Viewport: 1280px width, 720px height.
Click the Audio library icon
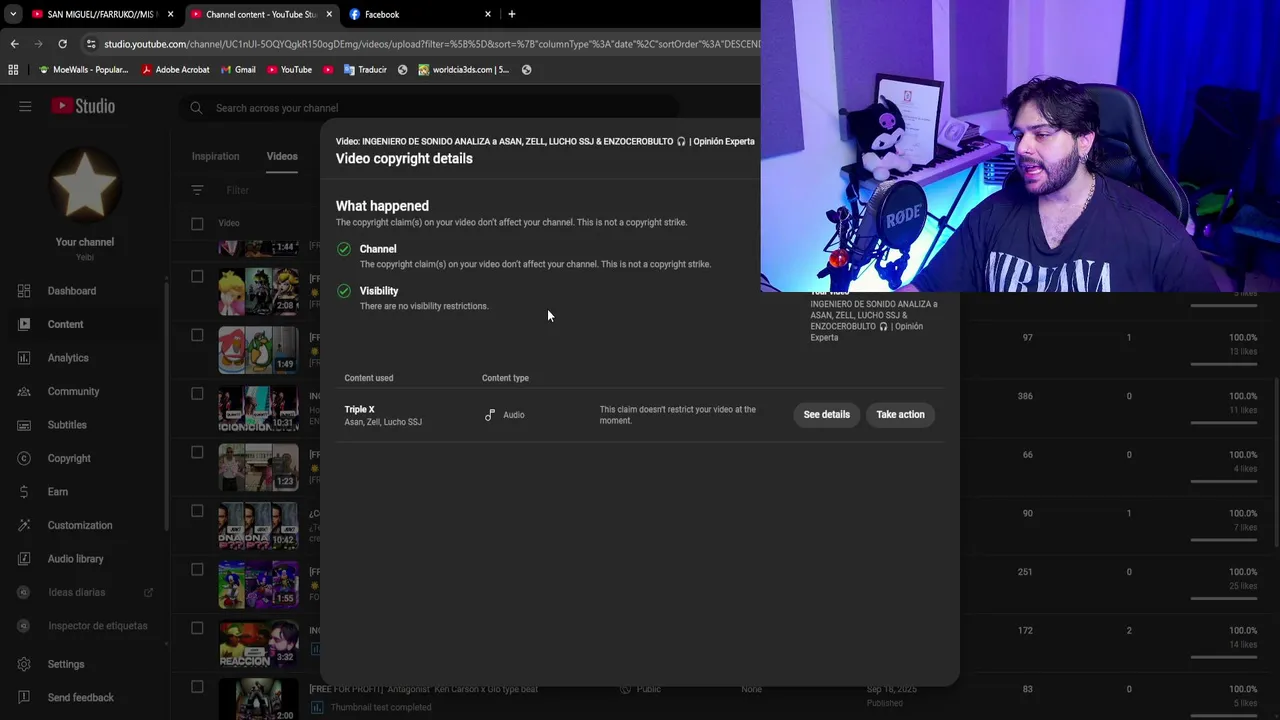24,559
